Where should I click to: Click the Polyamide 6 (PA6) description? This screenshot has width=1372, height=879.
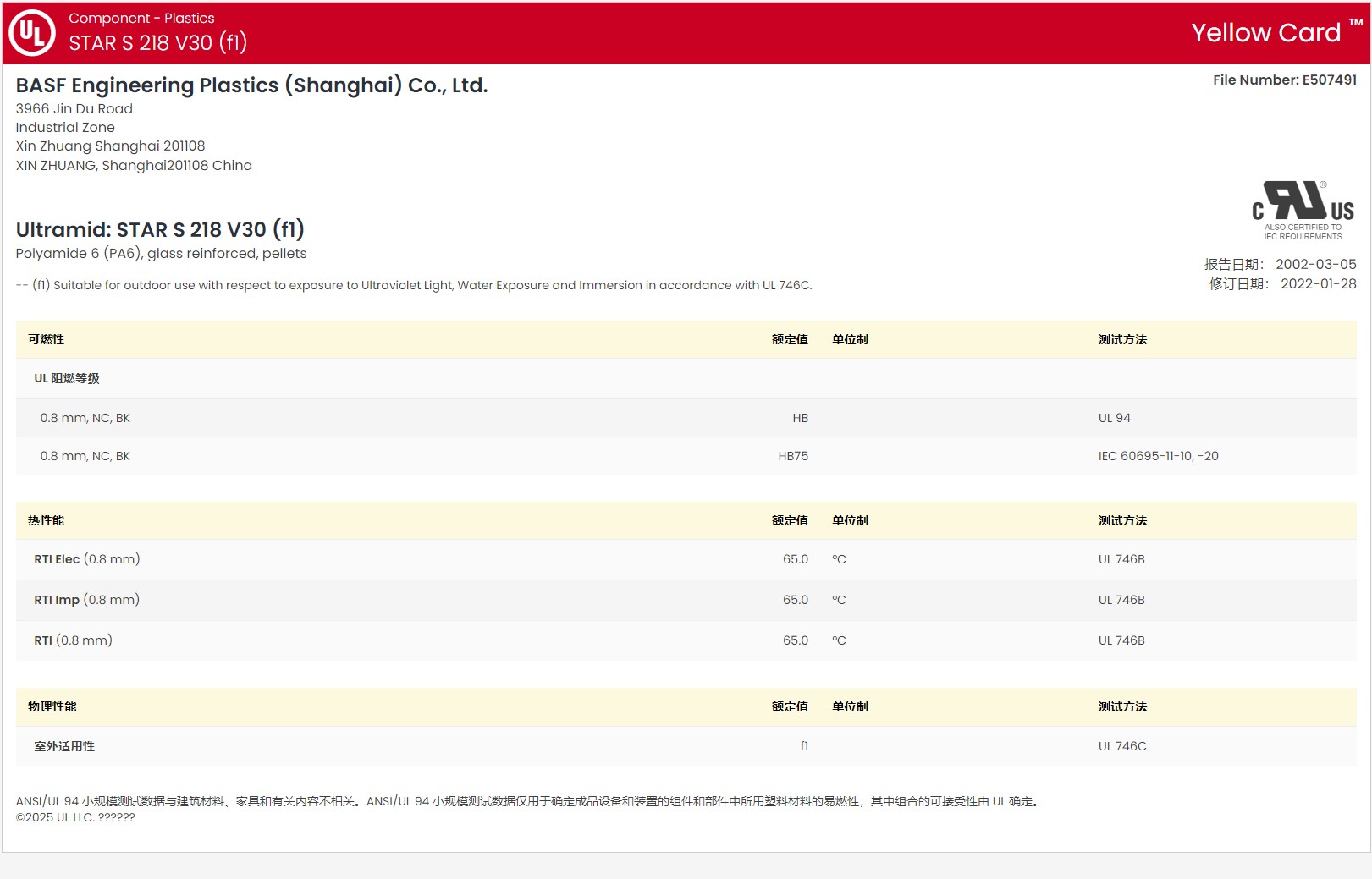click(161, 253)
